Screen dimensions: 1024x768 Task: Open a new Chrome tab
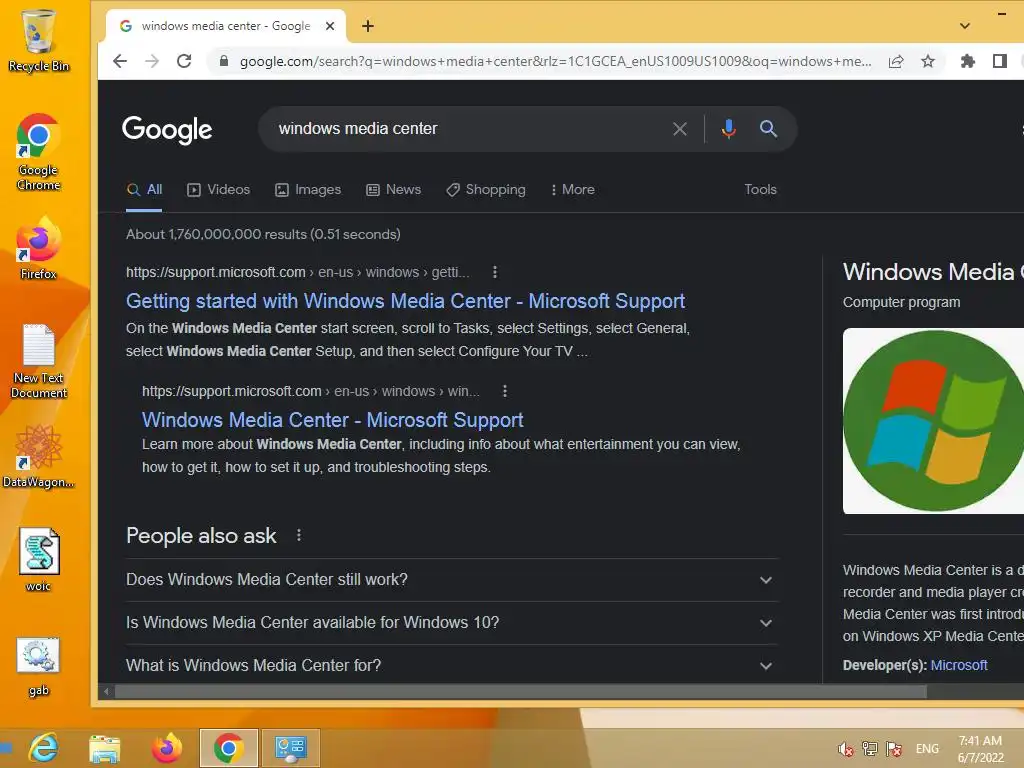click(x=368, y=26)
